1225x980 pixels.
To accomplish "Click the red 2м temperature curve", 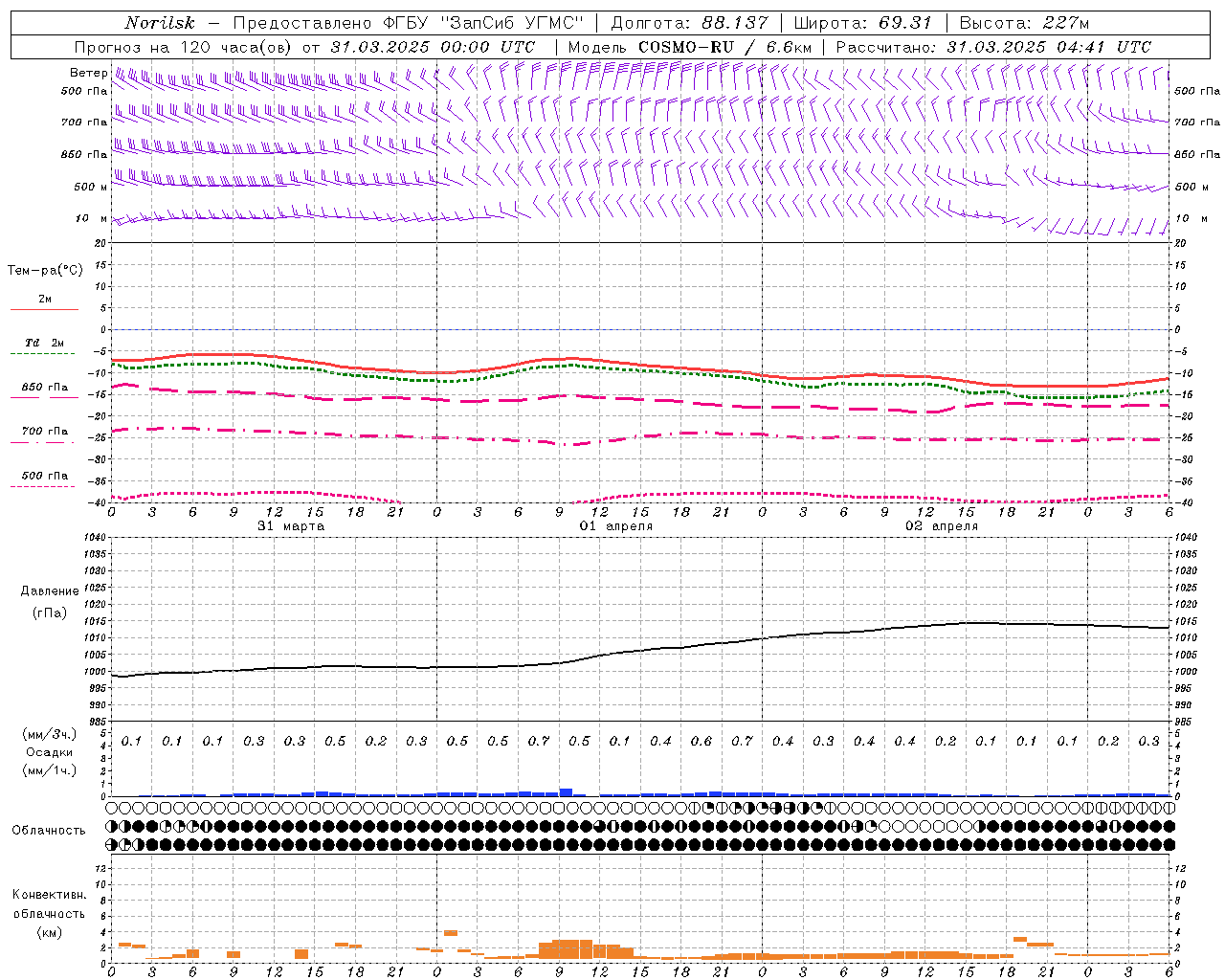I will click(x=640, y=364).
